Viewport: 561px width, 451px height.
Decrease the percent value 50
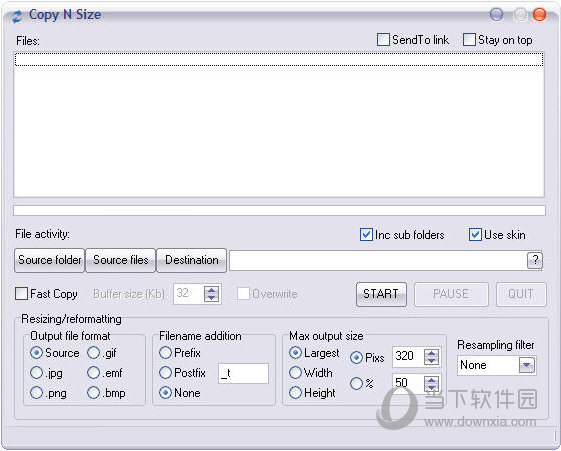431,388
